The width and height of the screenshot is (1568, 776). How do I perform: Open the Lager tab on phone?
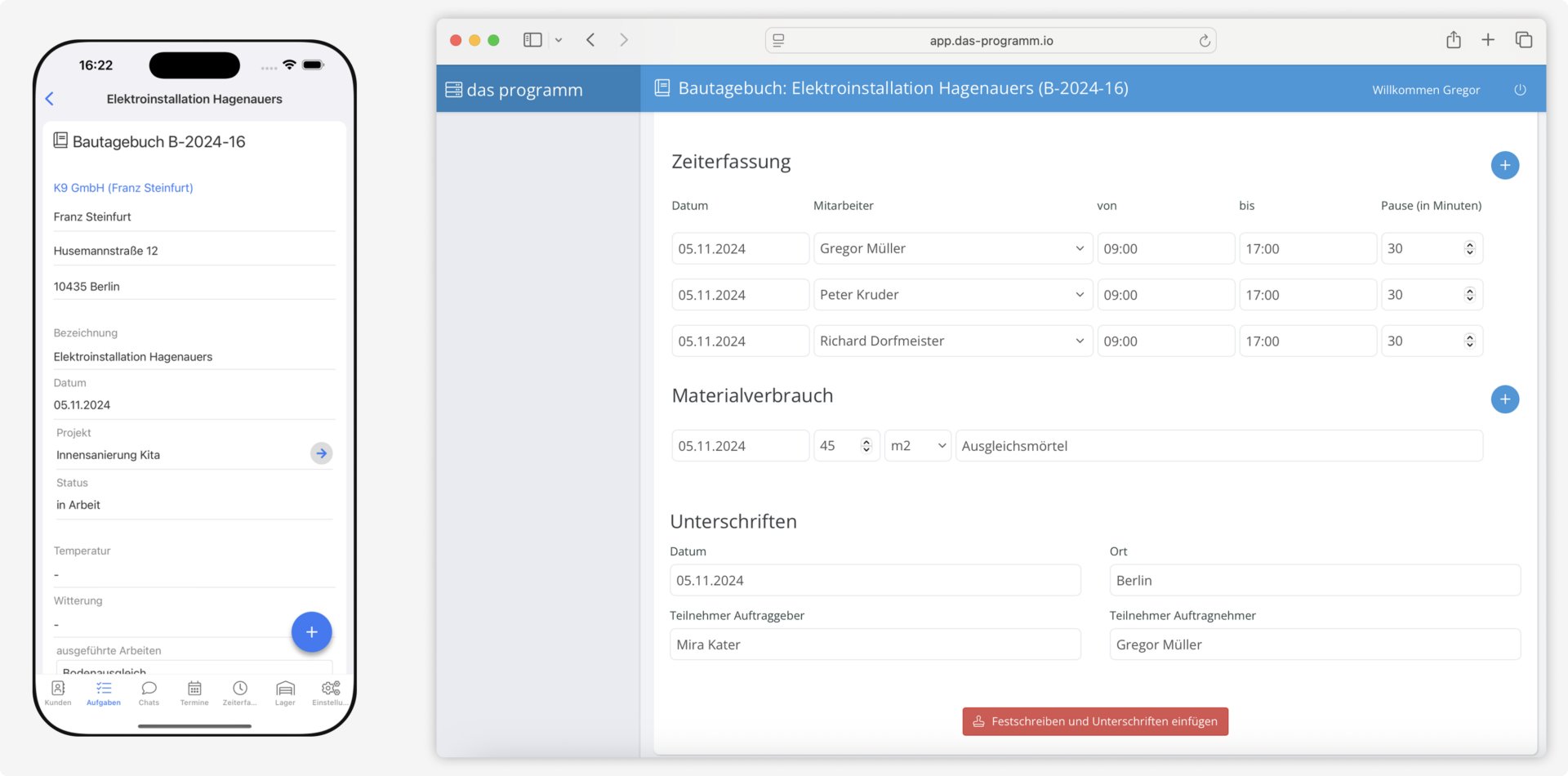click(x=285, y=693)
